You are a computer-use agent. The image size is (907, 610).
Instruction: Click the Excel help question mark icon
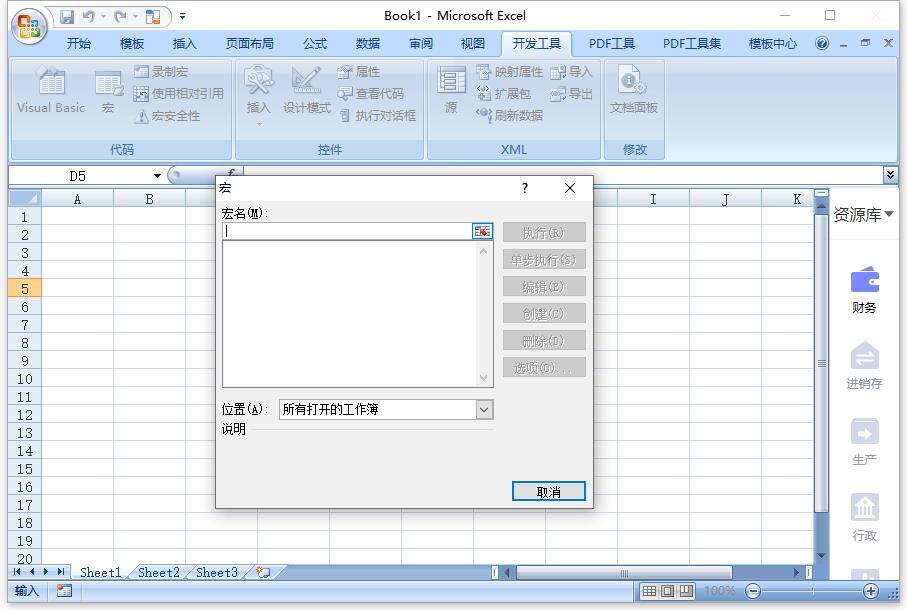click(822, 43)
